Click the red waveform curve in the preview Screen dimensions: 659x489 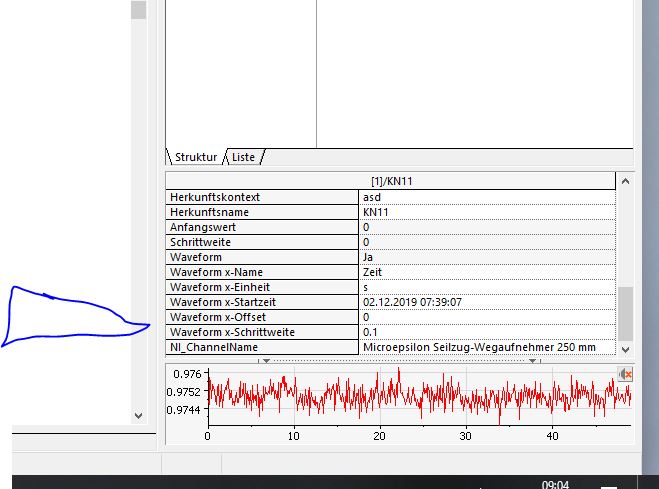(419, 396)
